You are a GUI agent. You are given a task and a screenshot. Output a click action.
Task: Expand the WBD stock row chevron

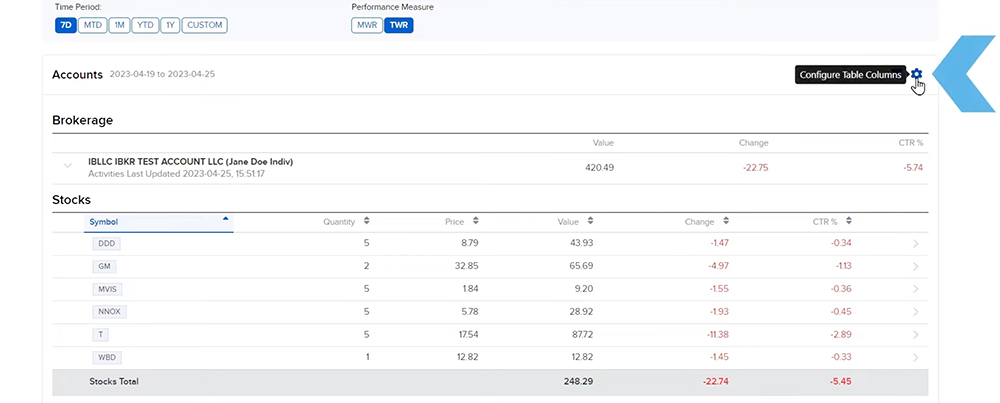click(916, 357)
